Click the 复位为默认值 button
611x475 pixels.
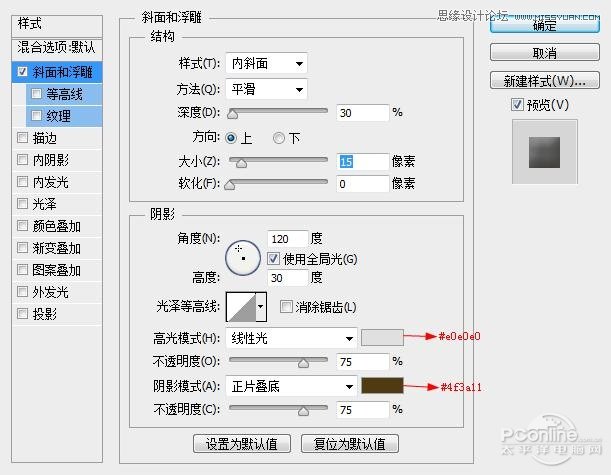(x=350, y=443)
